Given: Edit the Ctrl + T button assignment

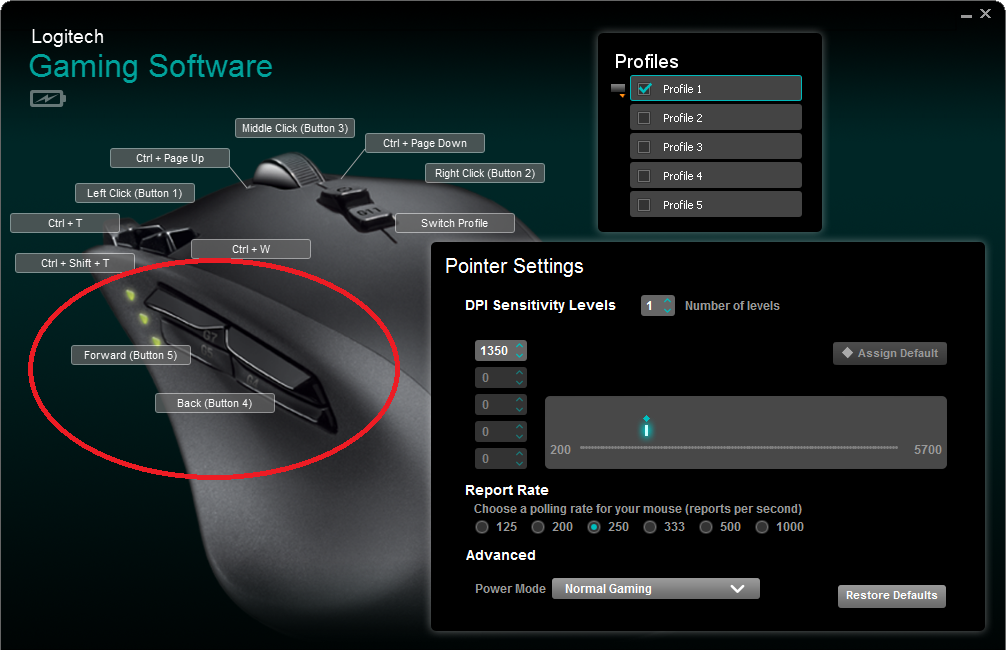Looking at the screenshot, I should point(65,223).
